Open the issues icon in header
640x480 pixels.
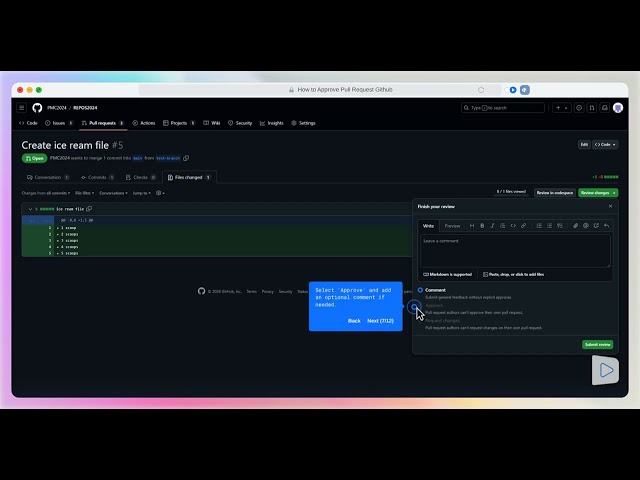tap(579, 108)
